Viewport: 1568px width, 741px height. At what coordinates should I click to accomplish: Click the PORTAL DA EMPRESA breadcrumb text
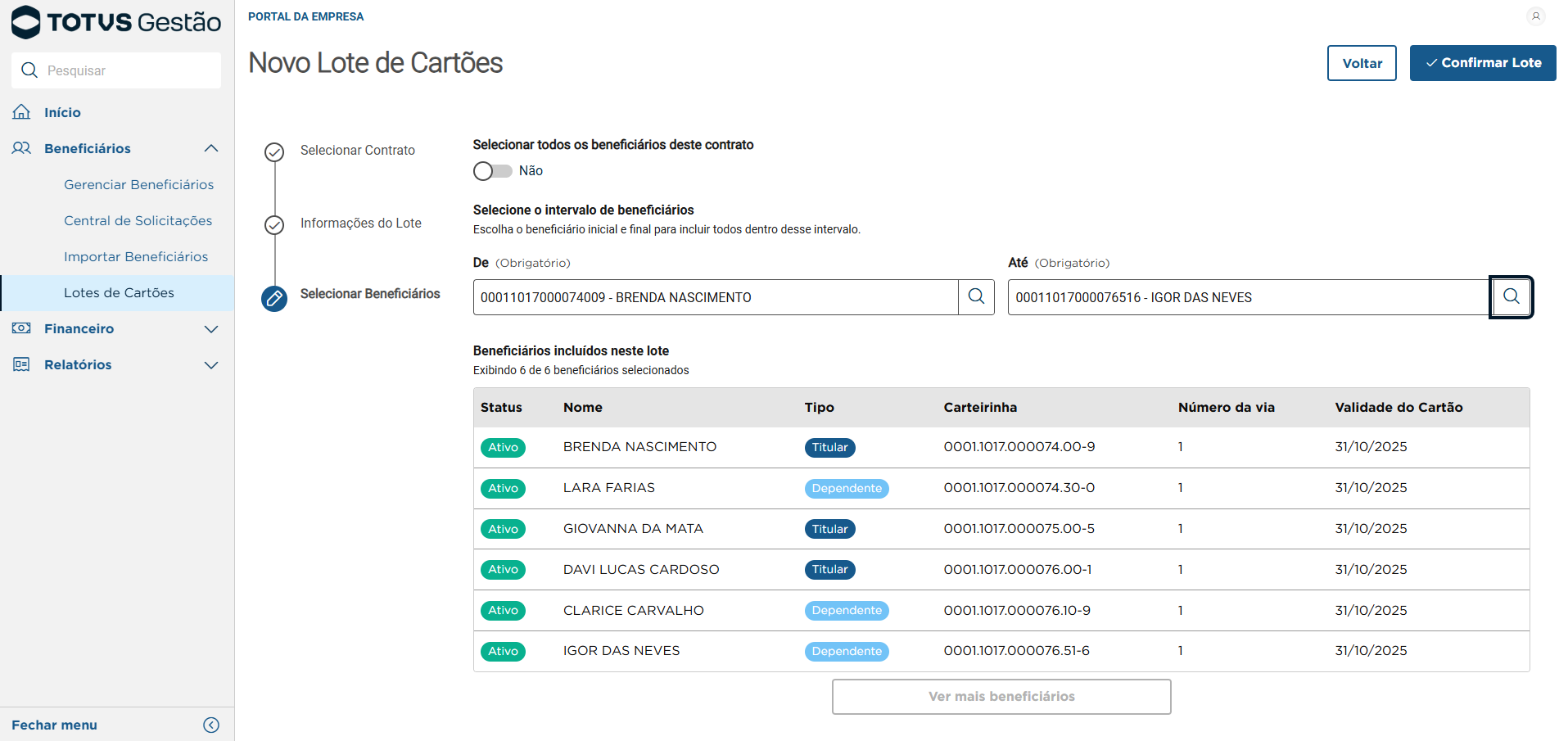pos(305,16)
